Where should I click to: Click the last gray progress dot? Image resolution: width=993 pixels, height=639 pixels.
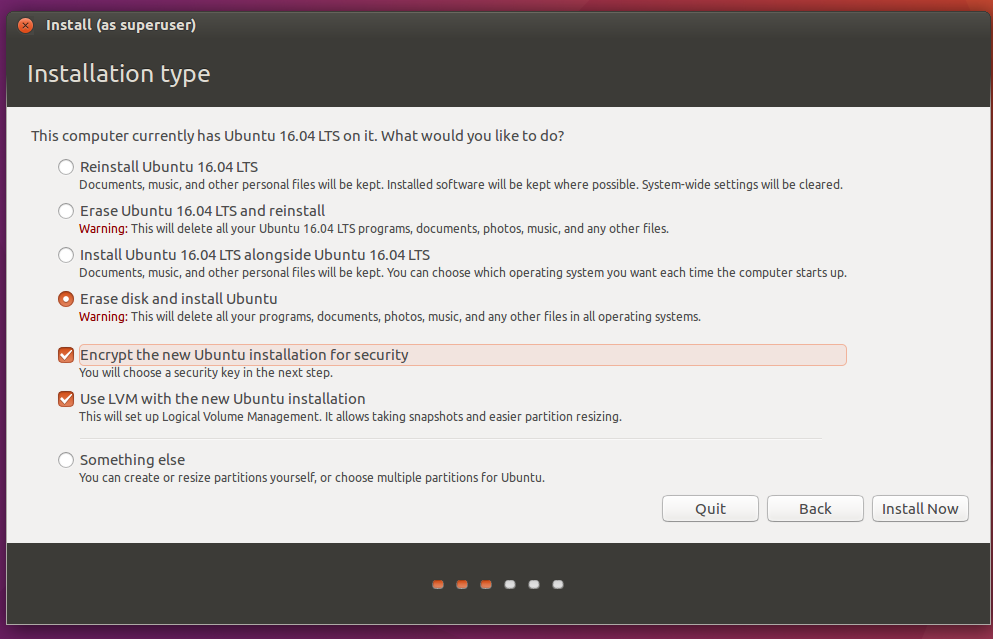(x=557, y=584)
